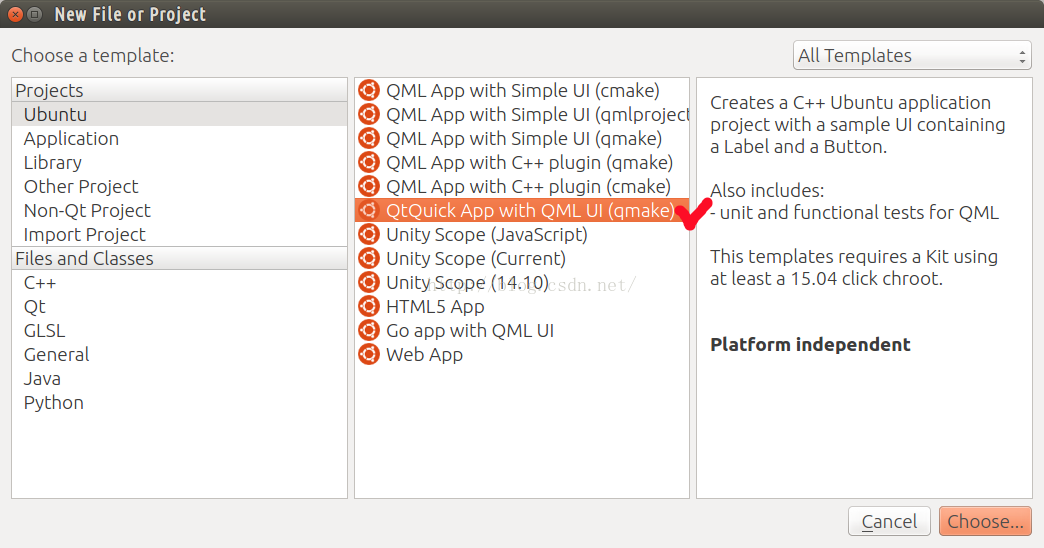Image resolution: width=1044 pixels, height=548 pixels.
Task: Select C++ under Files and Classes
Action: pos(180,282)
